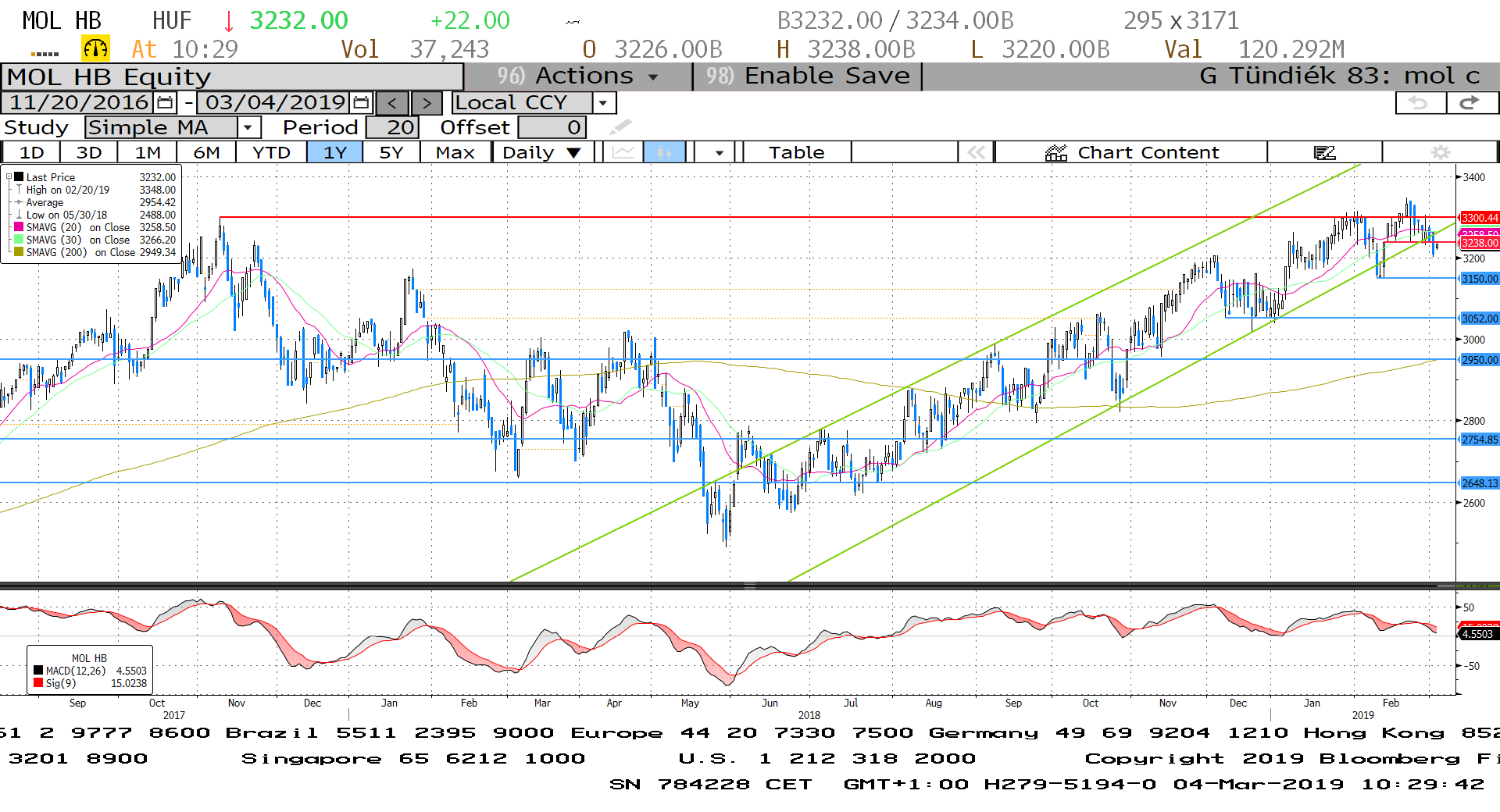Select the 6M range tab
This screenshot has height=812, width=1500.
coord(207,152)
